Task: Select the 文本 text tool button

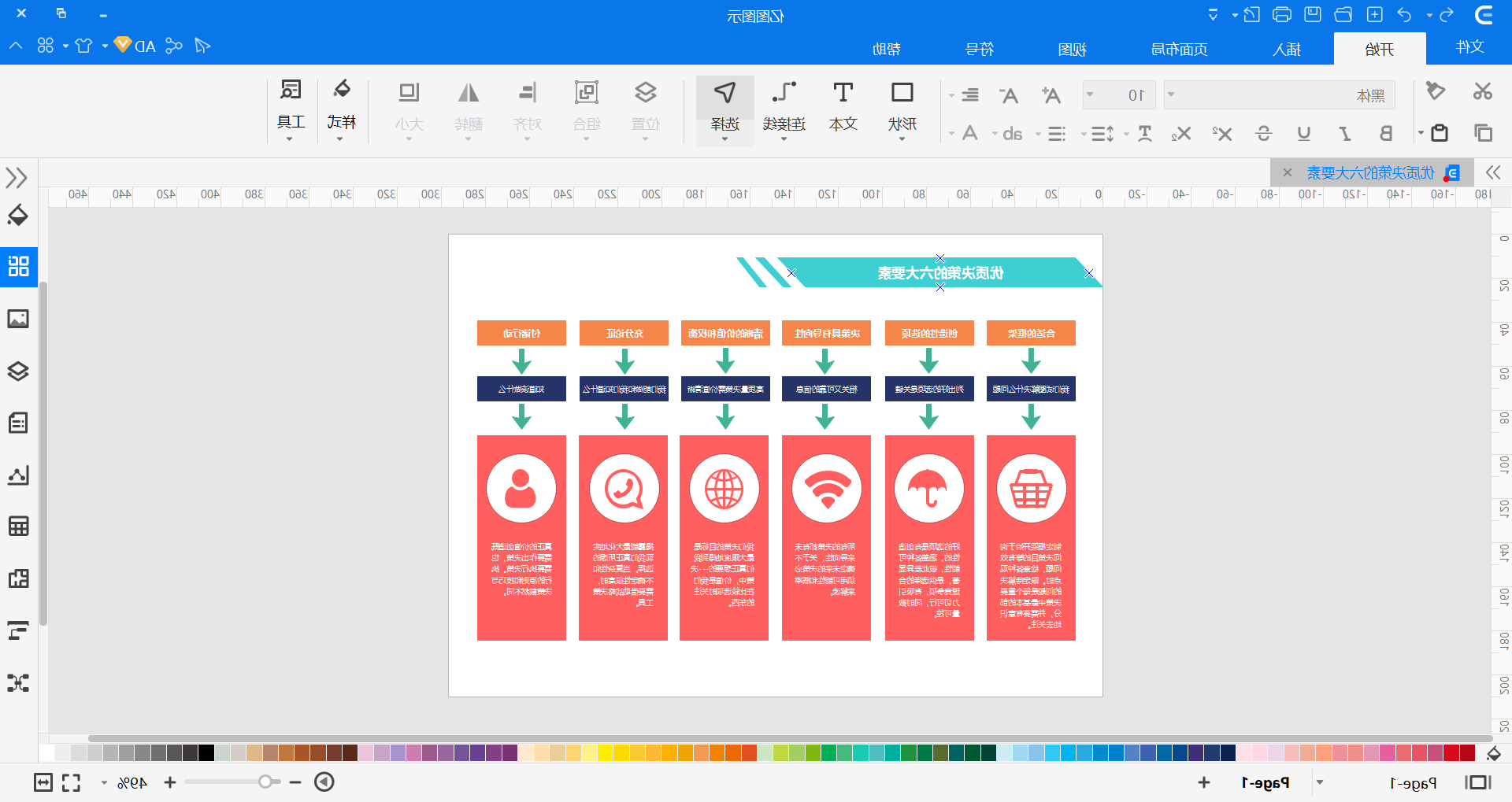Action: tap(843, 109)
